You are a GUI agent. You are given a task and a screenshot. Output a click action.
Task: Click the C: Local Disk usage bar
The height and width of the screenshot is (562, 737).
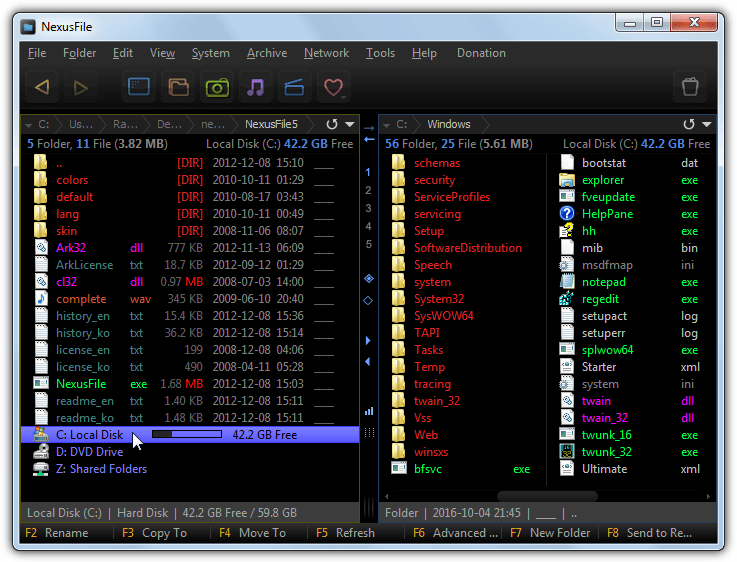[x=187, y=434]
